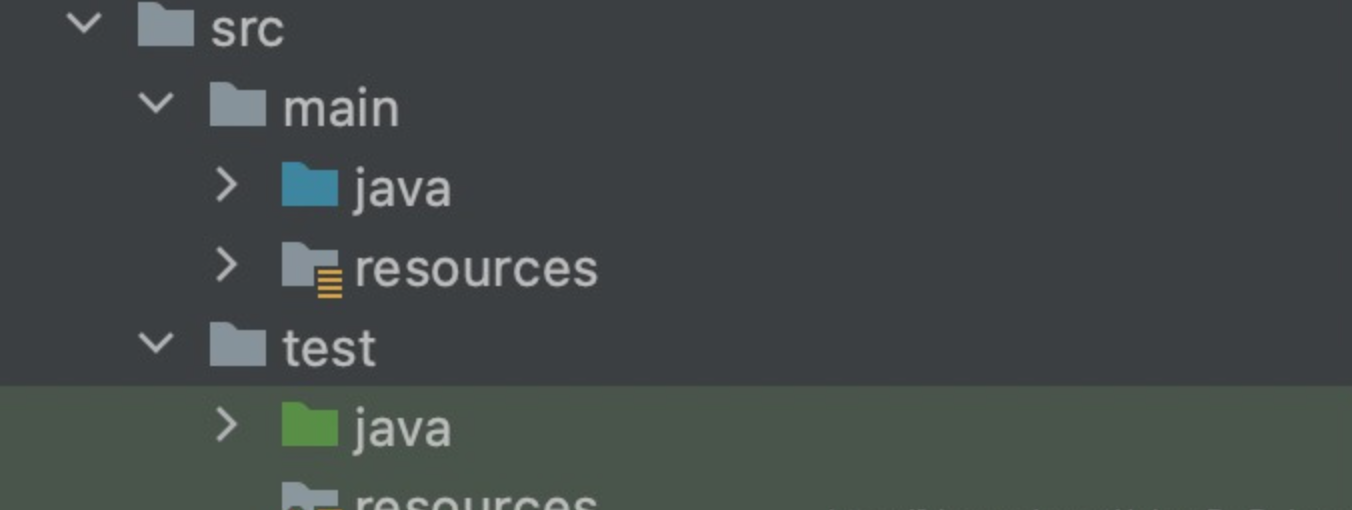
Task: Select the java label under main
Action: pos(402,189)
